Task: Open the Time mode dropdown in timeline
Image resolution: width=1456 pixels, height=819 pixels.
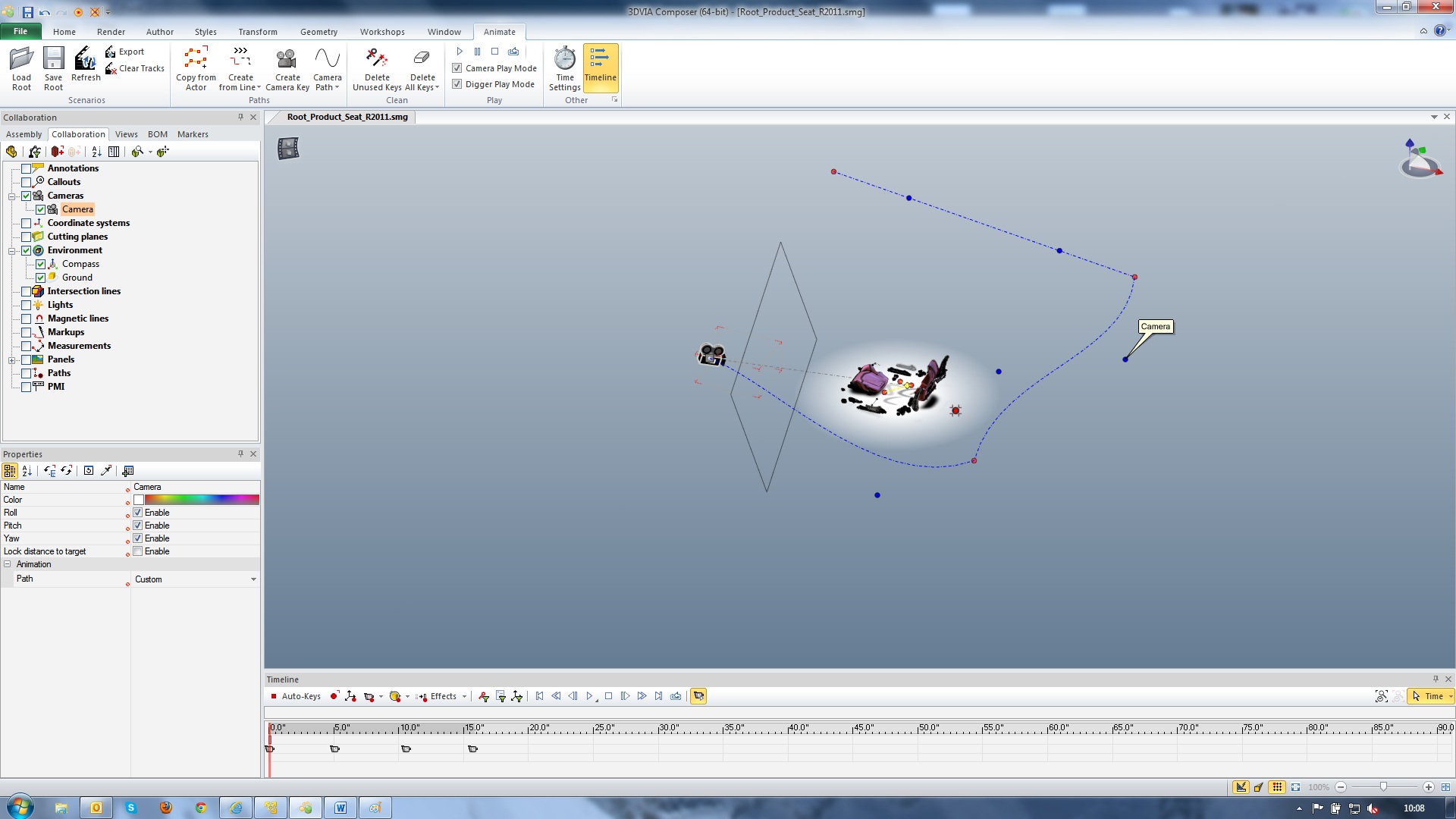Action: pos(1450,696)
